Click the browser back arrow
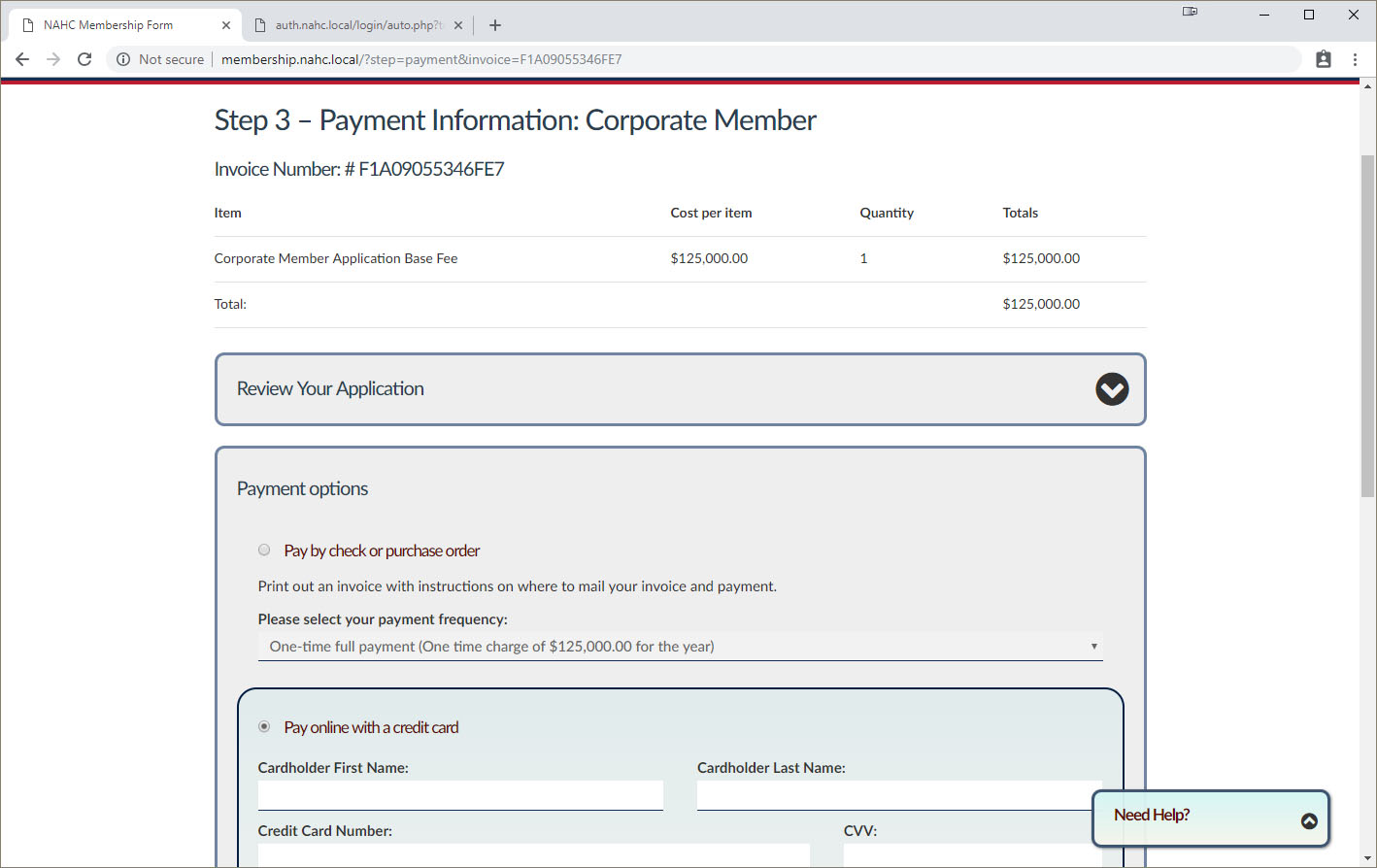Screen dimensions: 1377x868 tap(22, 59)
